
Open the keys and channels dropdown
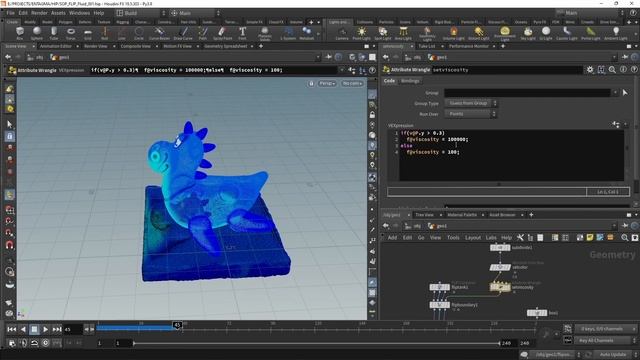[606, 329]
